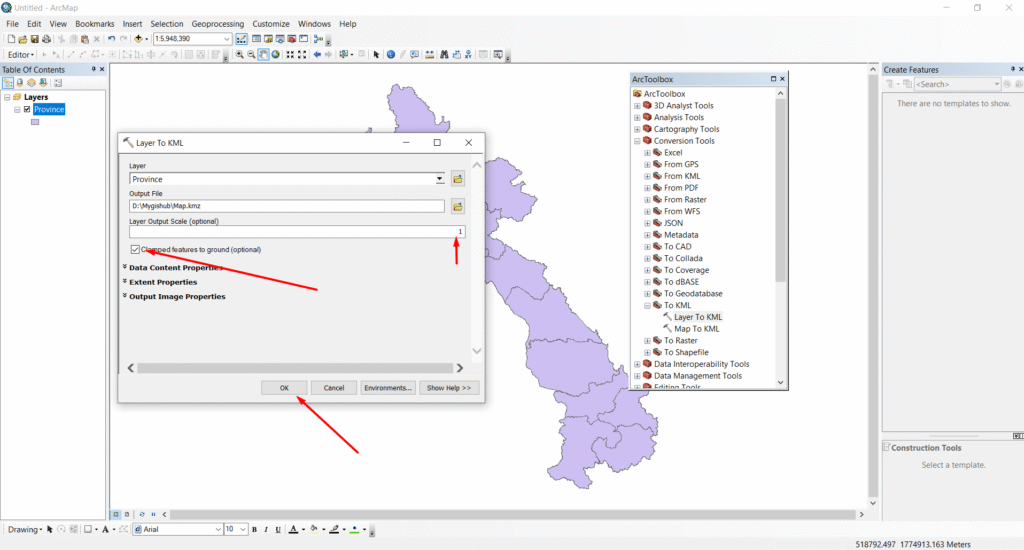Click the Create Features search box
This screenshot has height=550, width=1024.
957,84
